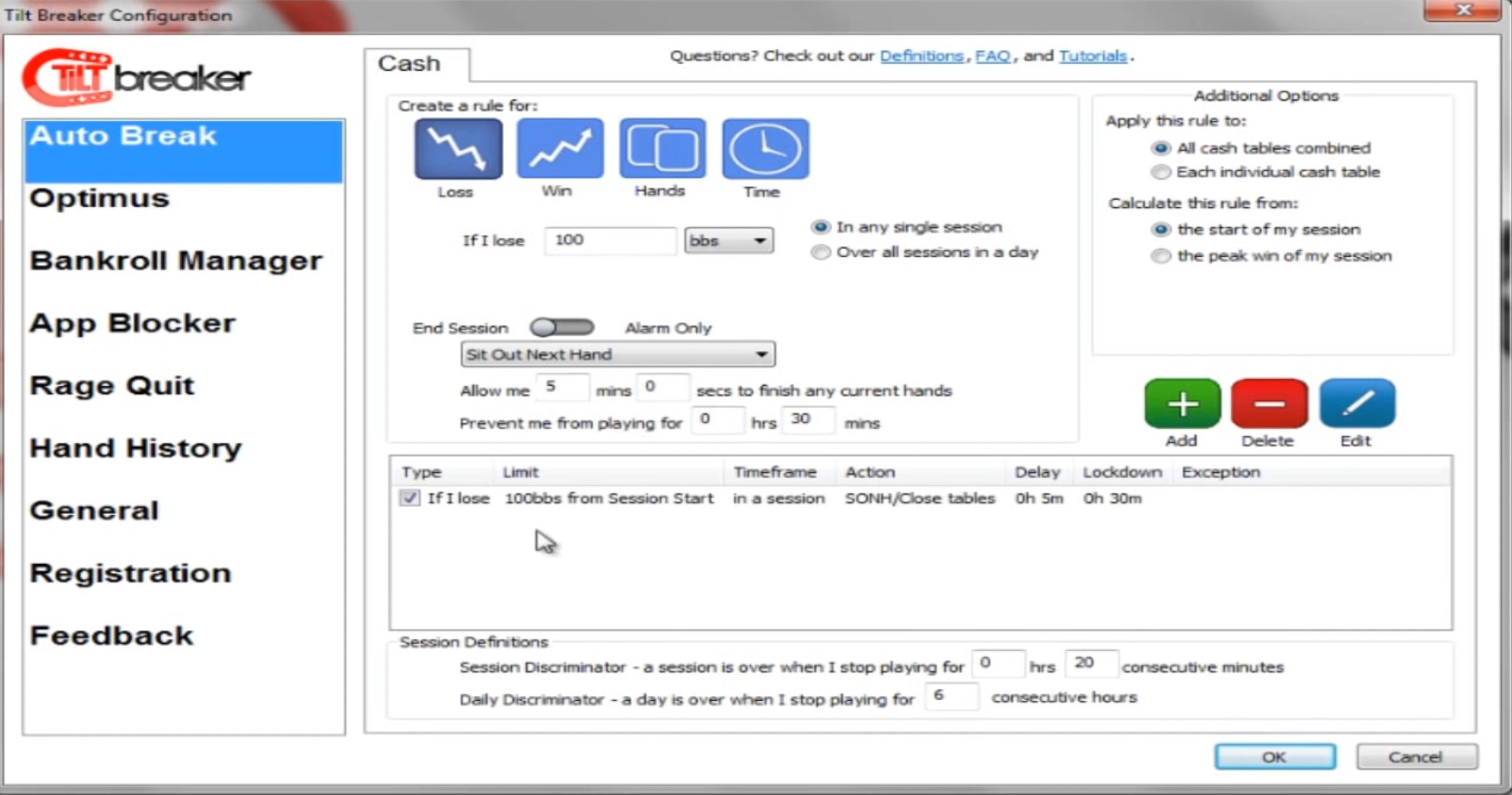The image size is (1512, 795).
Task: Click the red Delete rule button
Action: (x=1269, y=403)
